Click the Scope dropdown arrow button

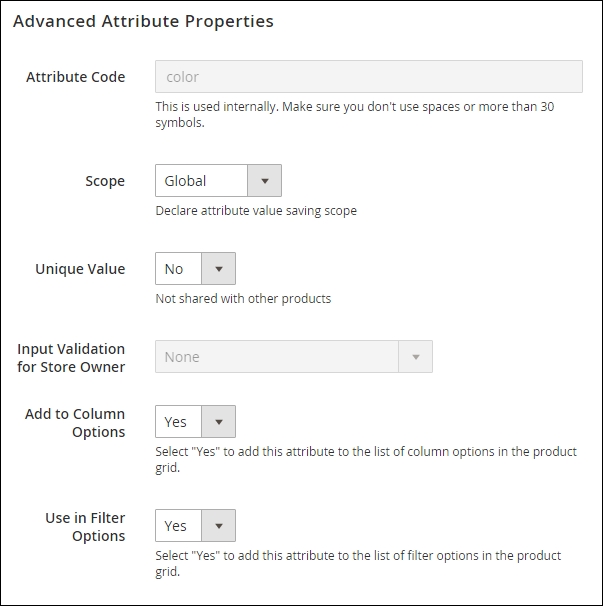[x=265, y=181]
